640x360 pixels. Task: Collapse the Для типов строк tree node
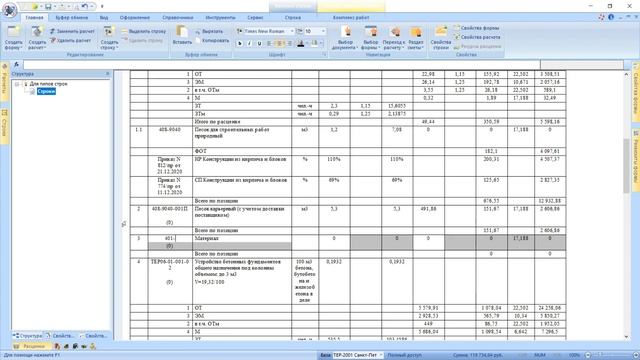pyautogui.click(x=17, y=84)
